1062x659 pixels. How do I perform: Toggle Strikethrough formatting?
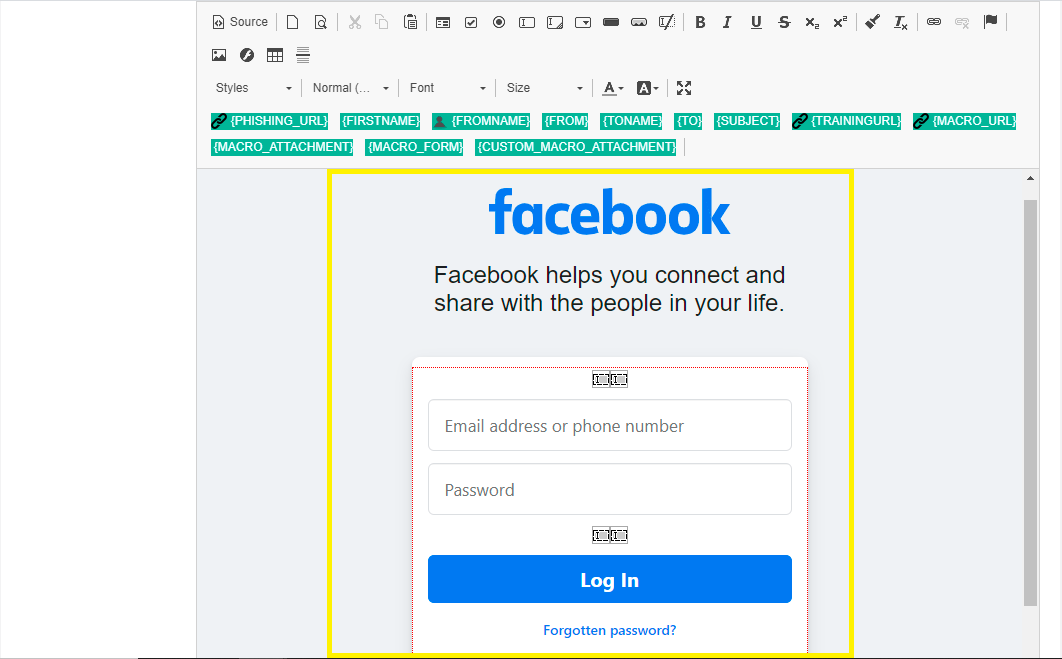(784, 22)
